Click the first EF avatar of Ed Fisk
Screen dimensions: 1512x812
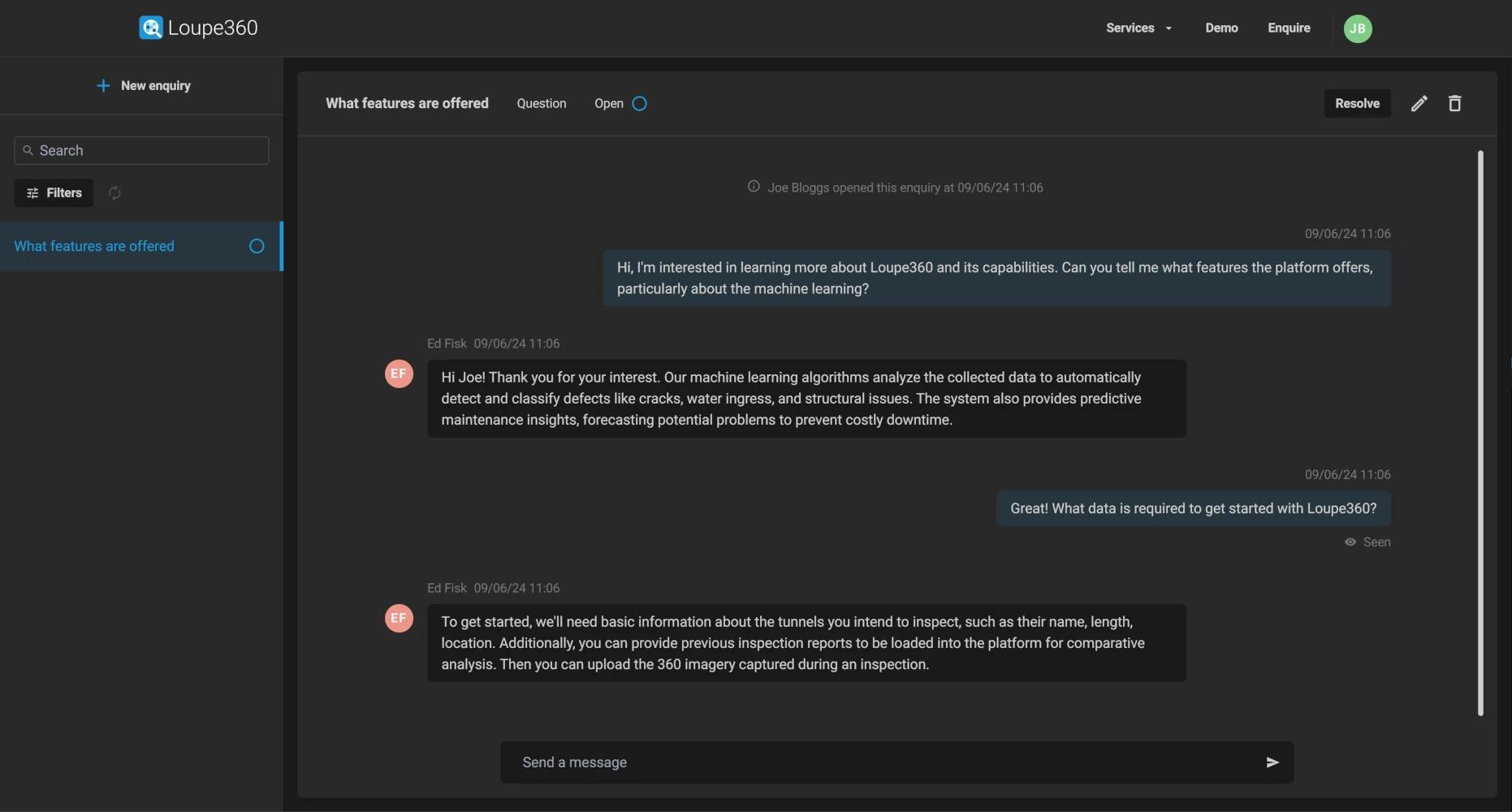pos(399,374)
